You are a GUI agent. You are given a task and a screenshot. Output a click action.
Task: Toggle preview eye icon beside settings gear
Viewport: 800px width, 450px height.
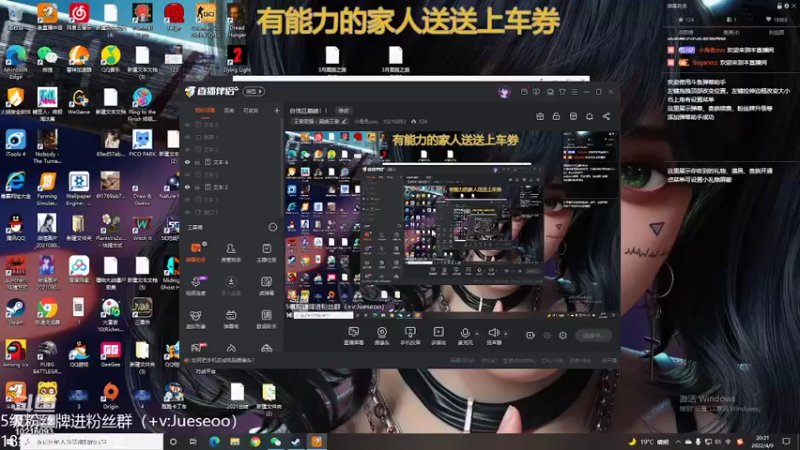pos(547,336)
